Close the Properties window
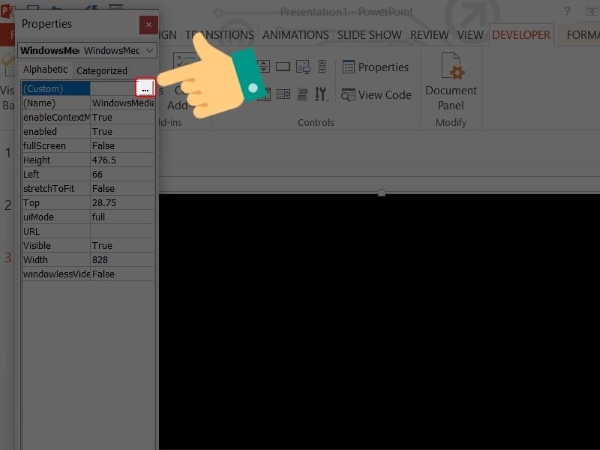 148,25
